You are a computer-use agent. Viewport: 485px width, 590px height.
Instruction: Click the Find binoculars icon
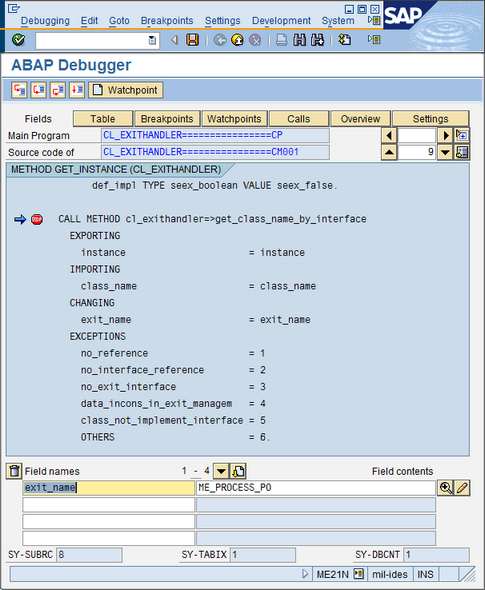tap(300, 40)
